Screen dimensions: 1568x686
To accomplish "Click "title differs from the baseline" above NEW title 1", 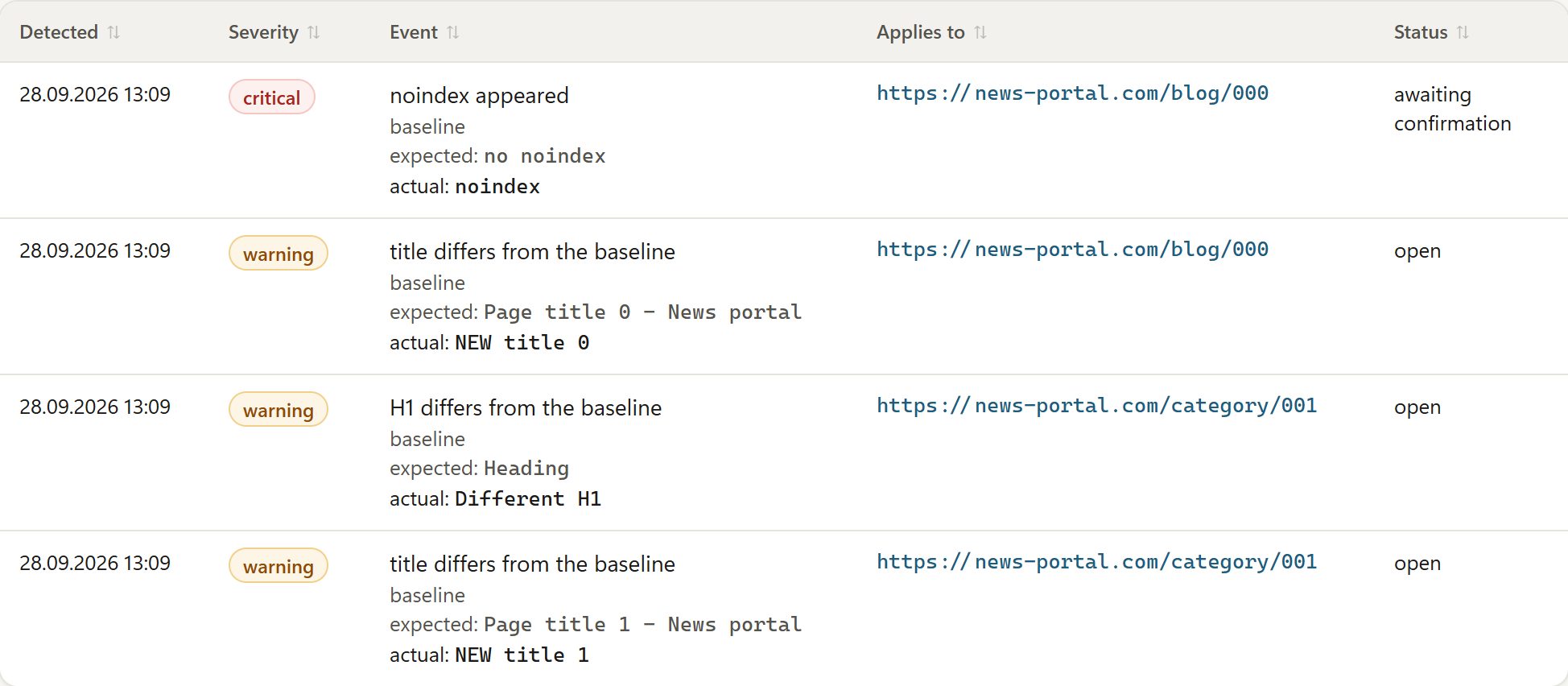I will 532,564.
